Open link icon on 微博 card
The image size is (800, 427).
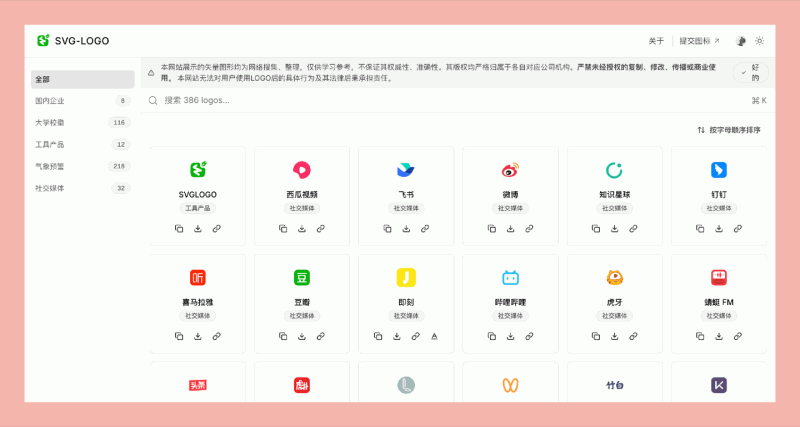tap(529, 229)
